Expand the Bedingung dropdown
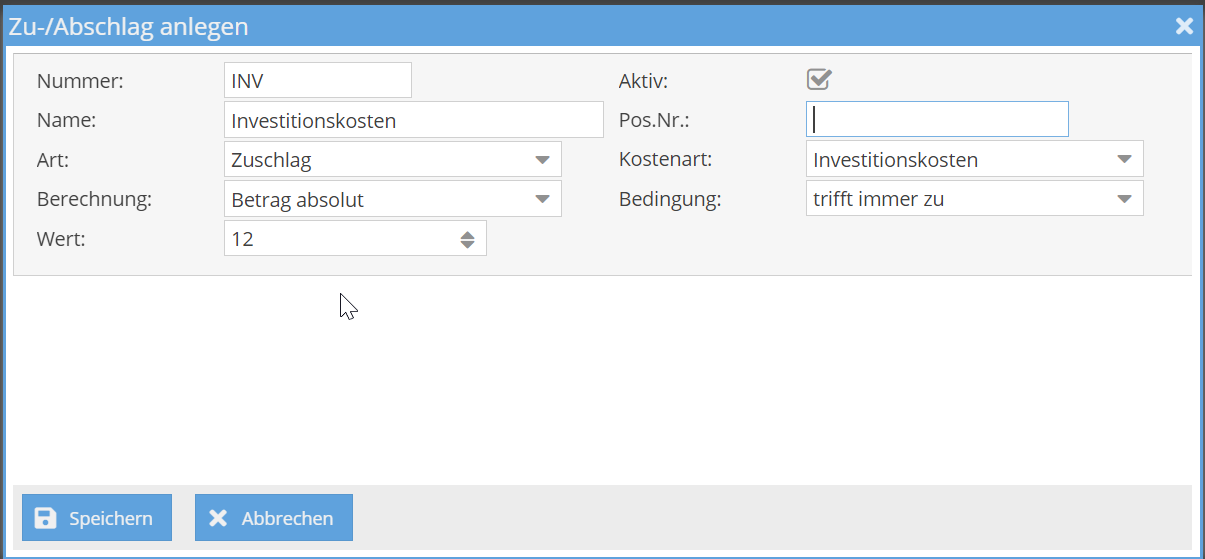Viewport: 1205px width, 559px height. 1124,199
